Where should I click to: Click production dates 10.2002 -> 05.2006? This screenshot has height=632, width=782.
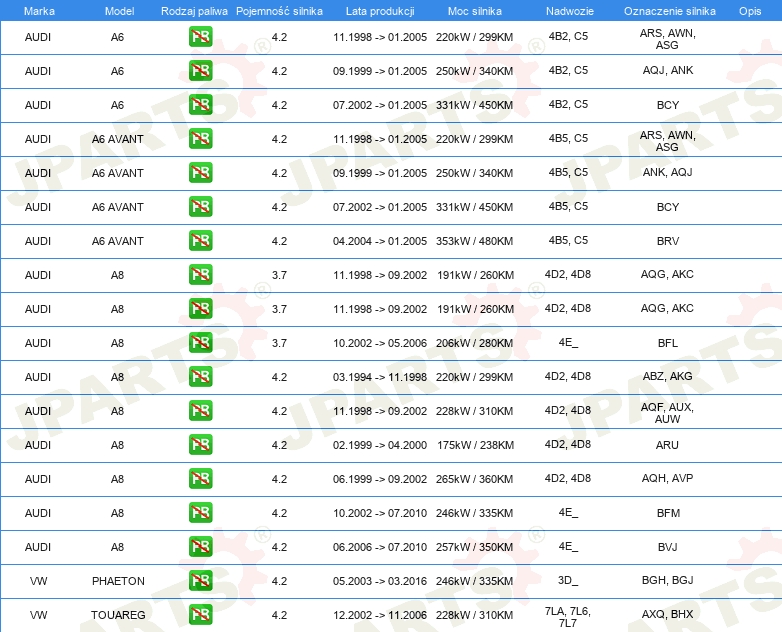380,343
